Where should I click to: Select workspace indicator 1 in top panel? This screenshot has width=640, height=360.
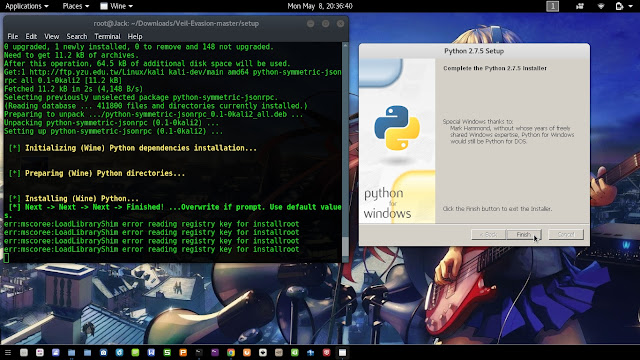pos(553,6)
